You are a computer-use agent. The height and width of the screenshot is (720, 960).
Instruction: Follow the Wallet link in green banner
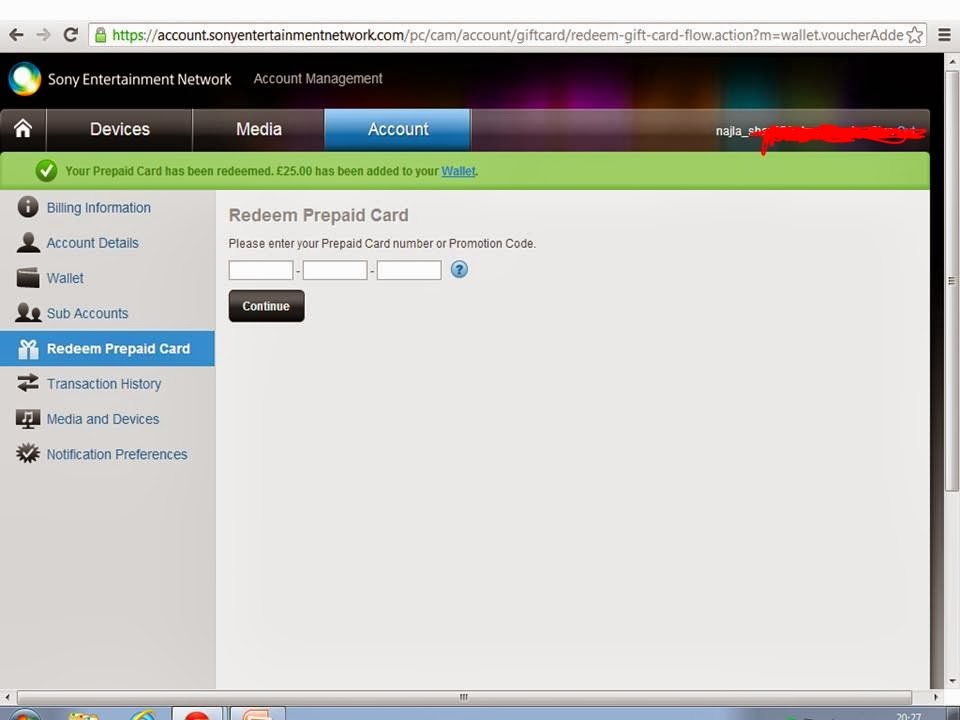(x=458, y=171)
